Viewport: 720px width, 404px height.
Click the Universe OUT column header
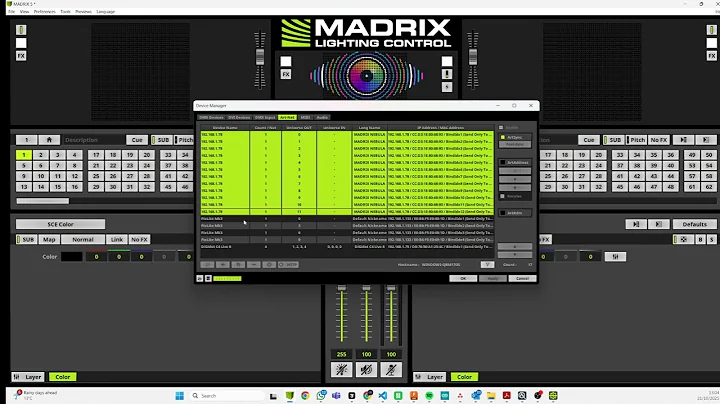[x=299, y=128]
